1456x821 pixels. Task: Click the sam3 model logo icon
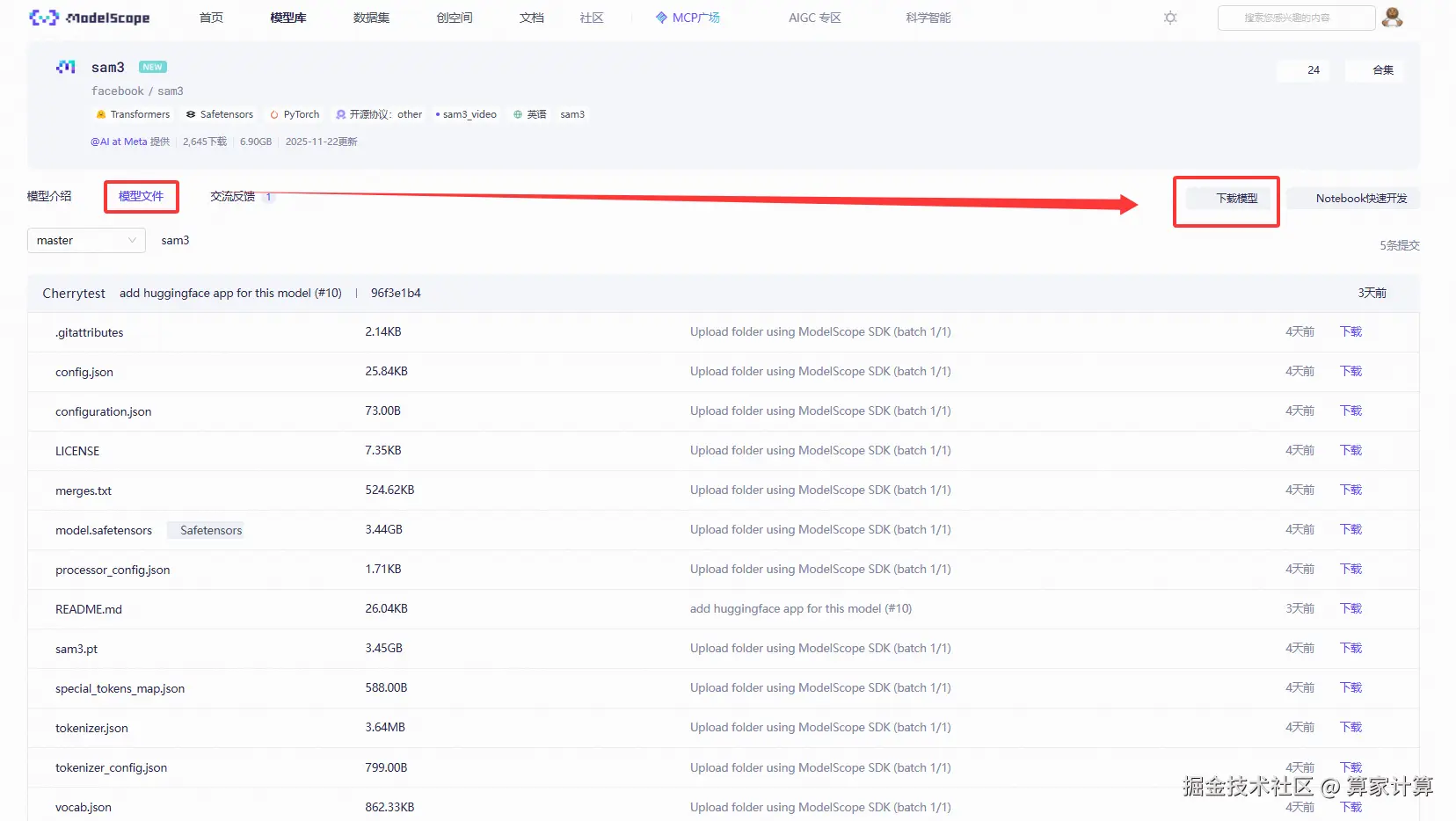click(x=66, y=67)
